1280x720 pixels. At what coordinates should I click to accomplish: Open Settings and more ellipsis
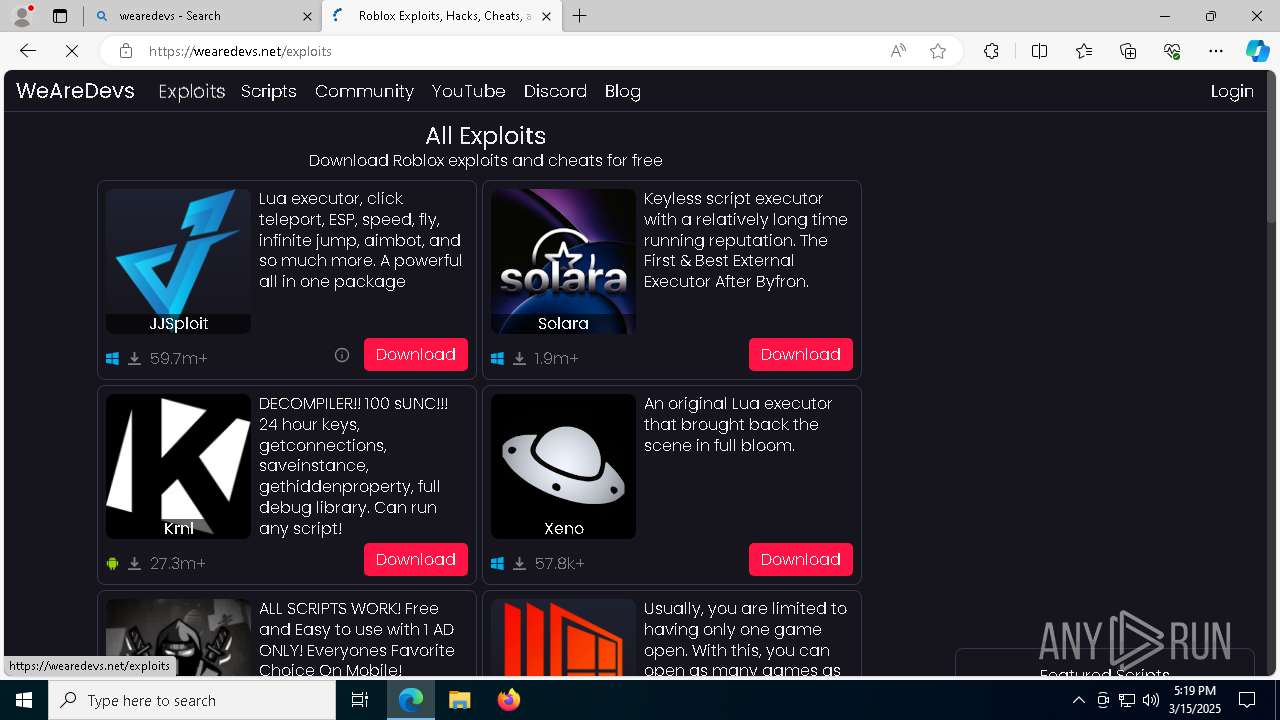(1216, 51)
